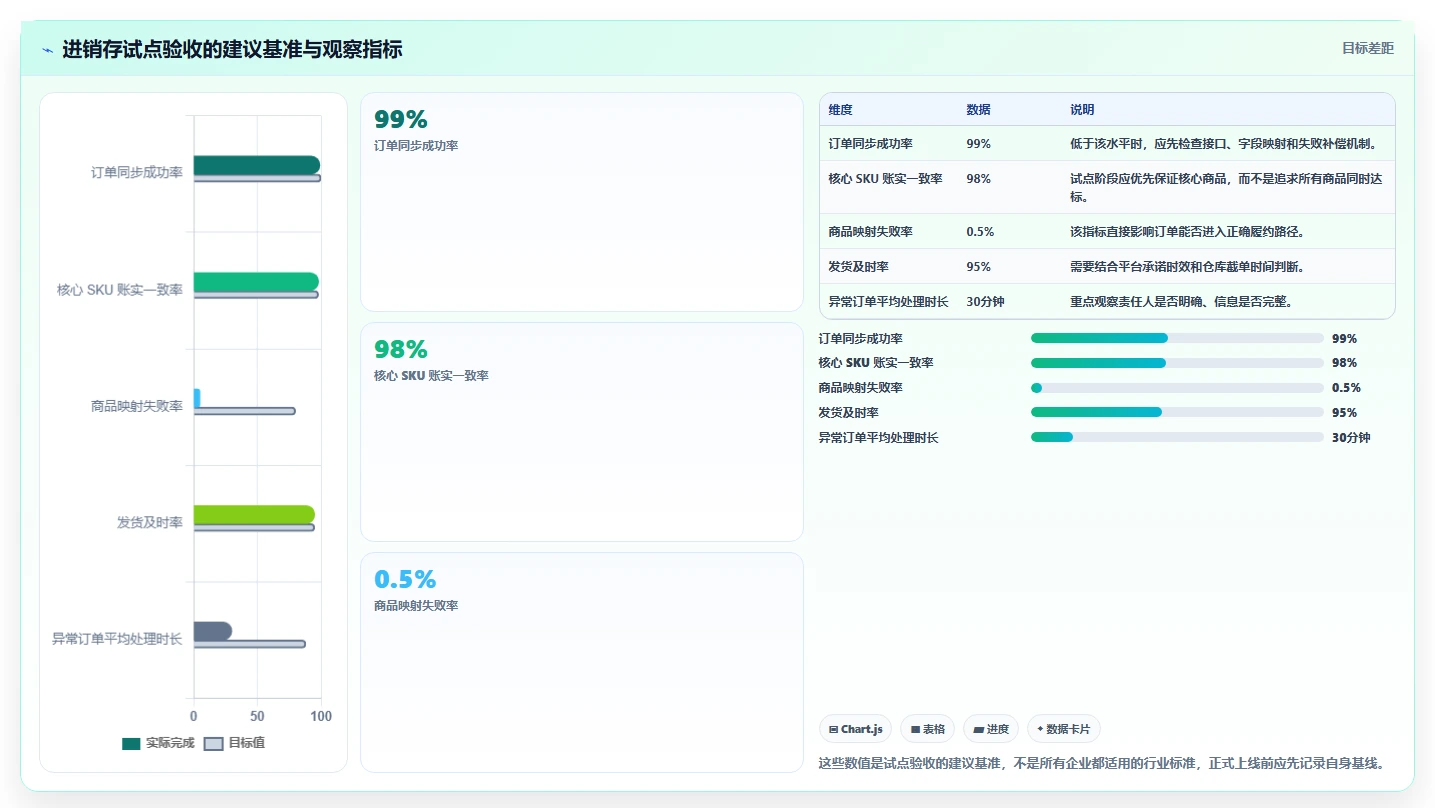Click the description 该指标直接影响订单能否进入正确履约路径

click(1187, 232)
